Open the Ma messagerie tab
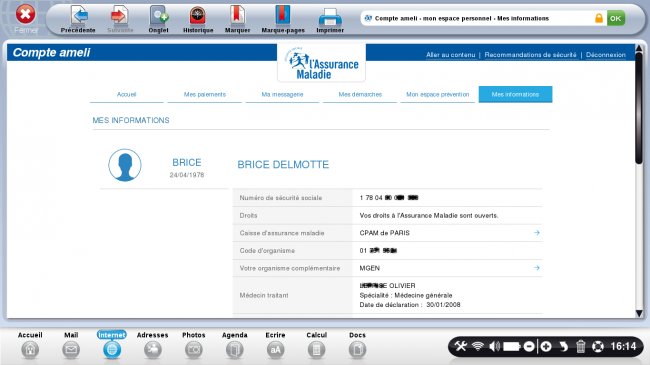The width and height of the screenshot is (650, 365). coord(282,95)
